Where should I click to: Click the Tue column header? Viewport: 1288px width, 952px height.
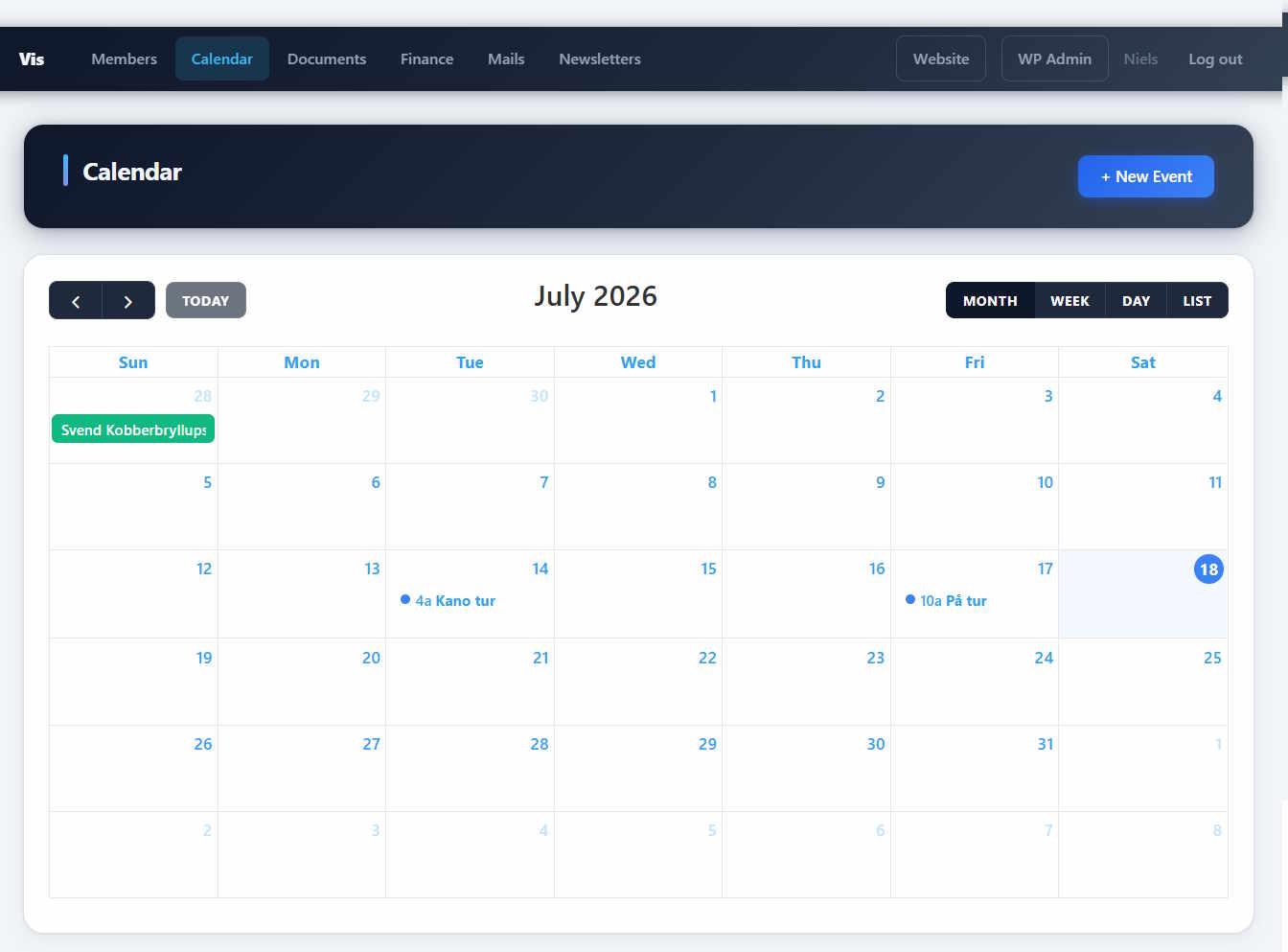tap(470, 362)
